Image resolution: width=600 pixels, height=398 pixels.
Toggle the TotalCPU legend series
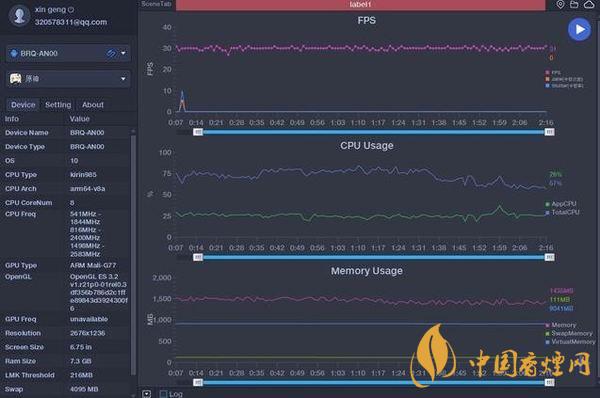[562, 212]
